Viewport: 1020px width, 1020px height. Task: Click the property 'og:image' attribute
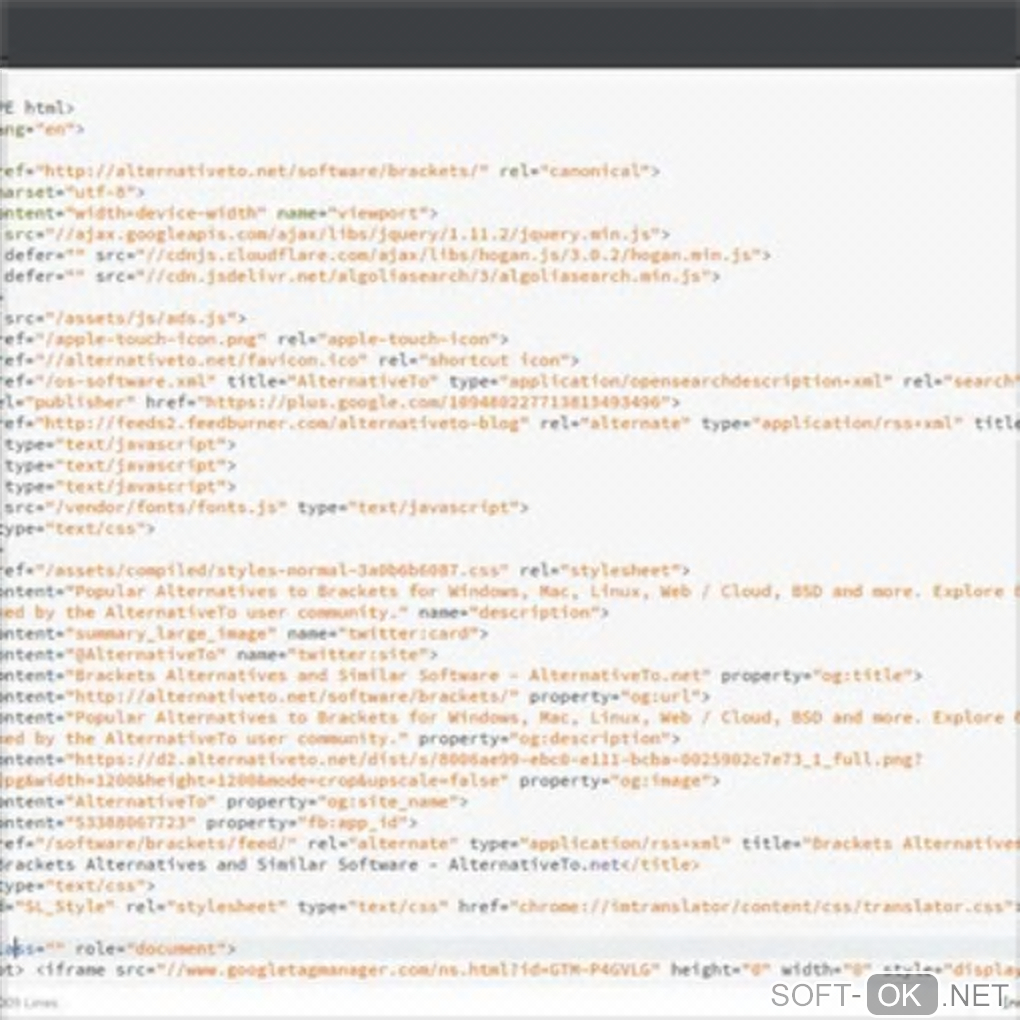pos(614,781)
